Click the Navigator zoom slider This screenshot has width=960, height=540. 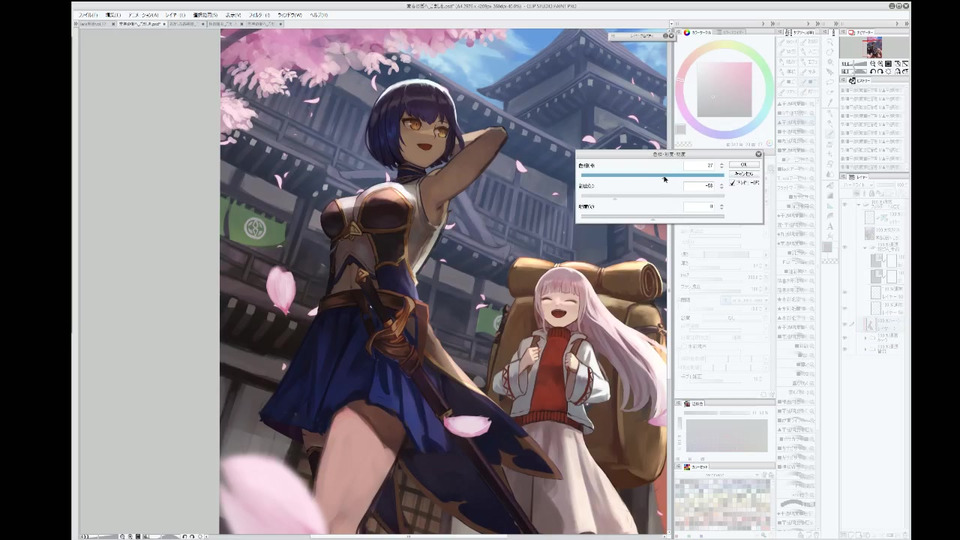[860, 64]
